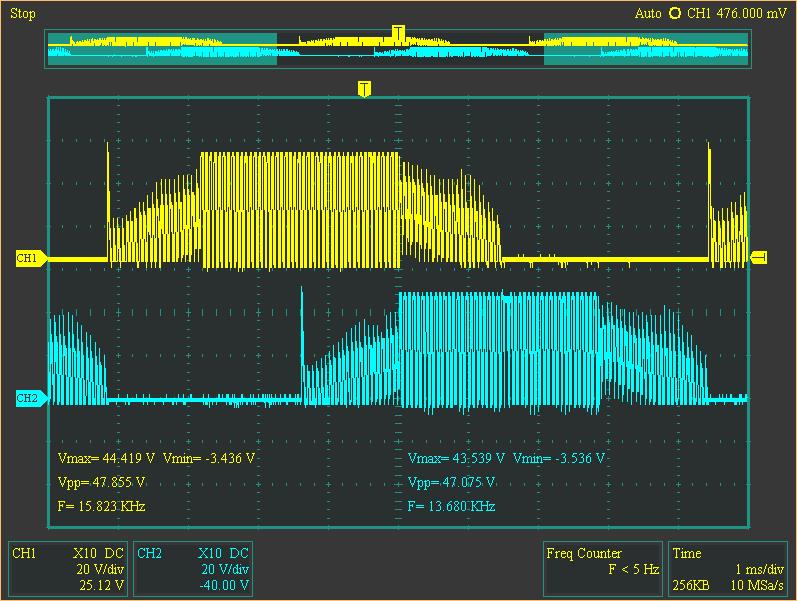Click the CH1 channel marker on left edge

tap(27, 259)
